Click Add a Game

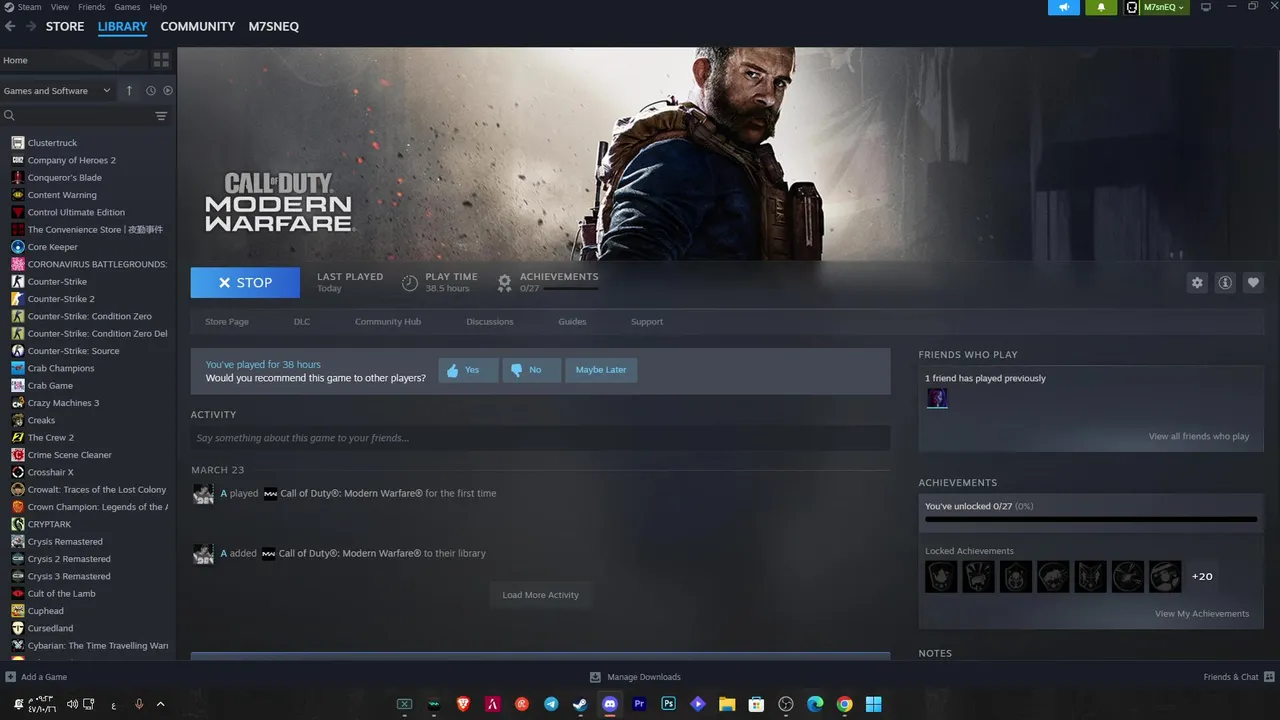[35, 677]
